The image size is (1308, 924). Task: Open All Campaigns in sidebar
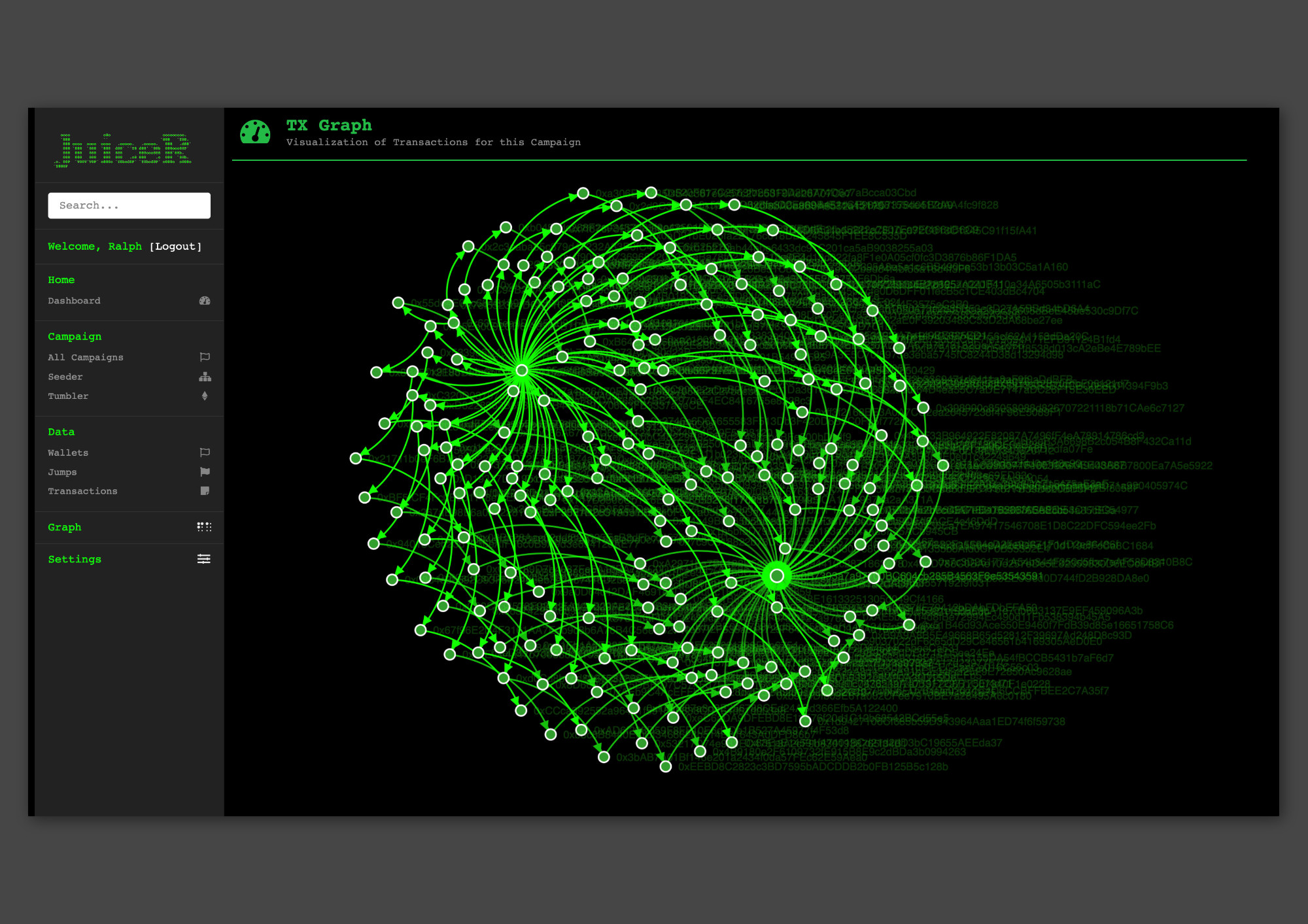(x=86, y=357)
